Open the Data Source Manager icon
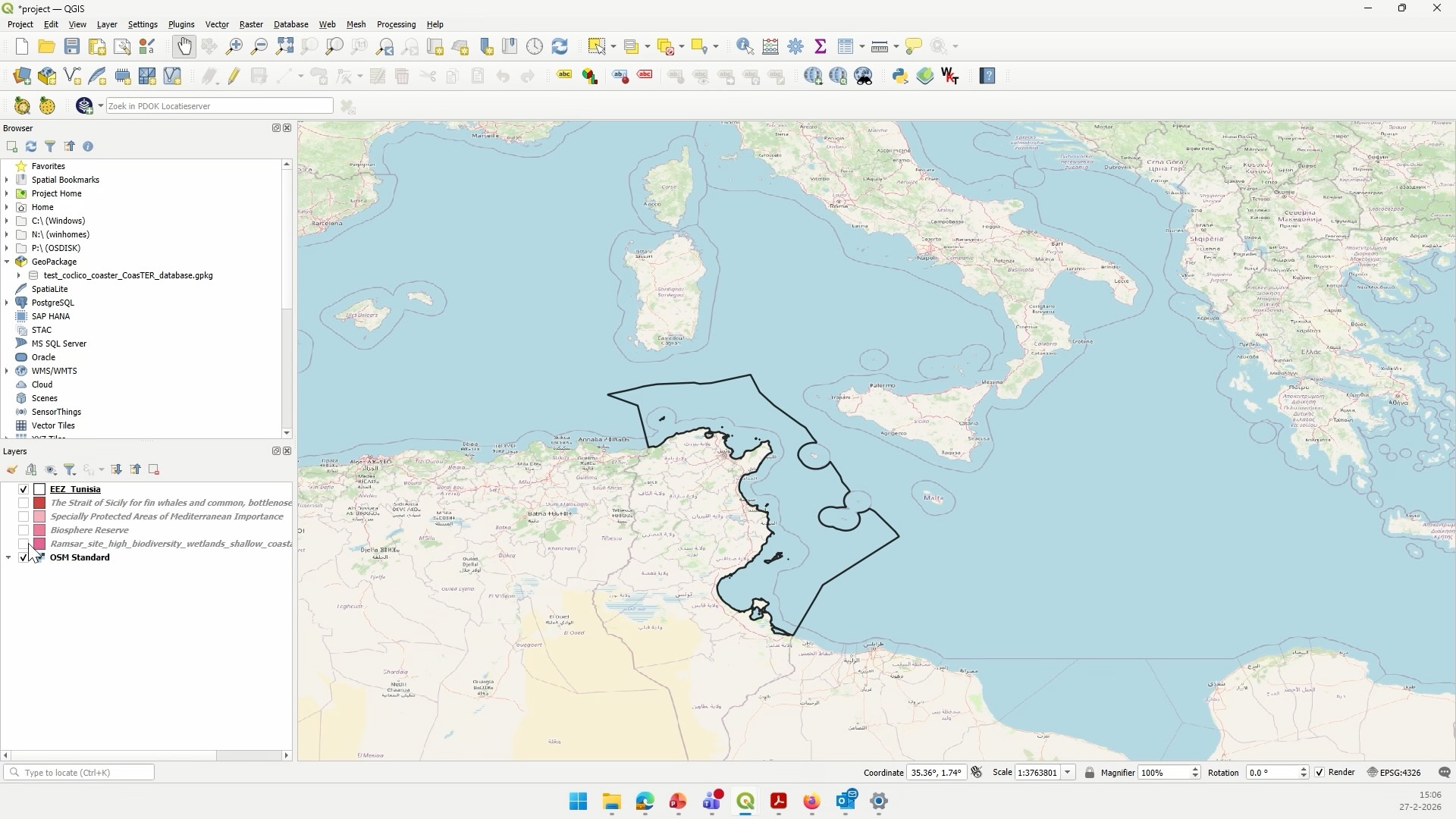The width and height of the screenshot is (1456, 819). click(x=22, y=77)
